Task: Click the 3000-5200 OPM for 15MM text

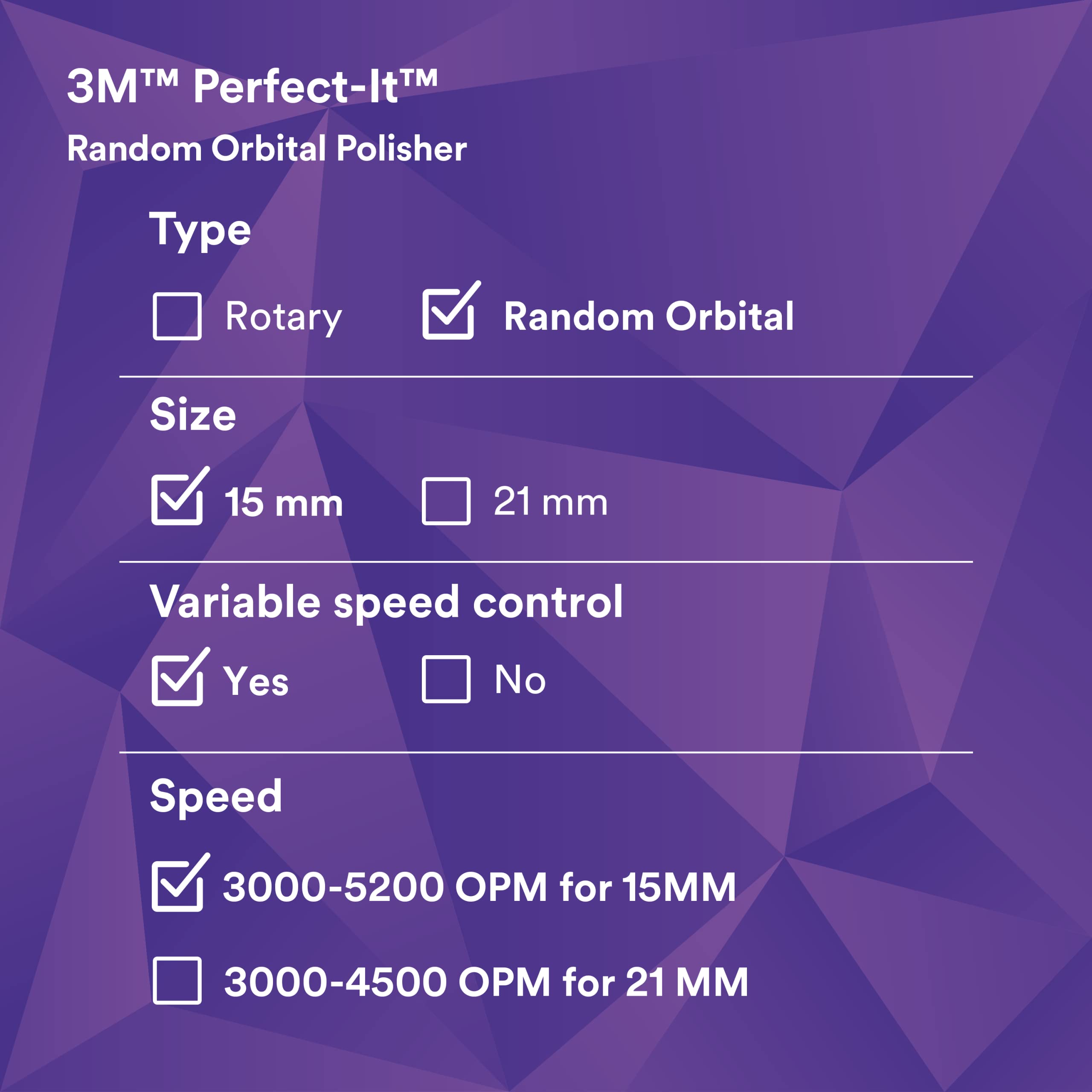Action: click(479, 887)
